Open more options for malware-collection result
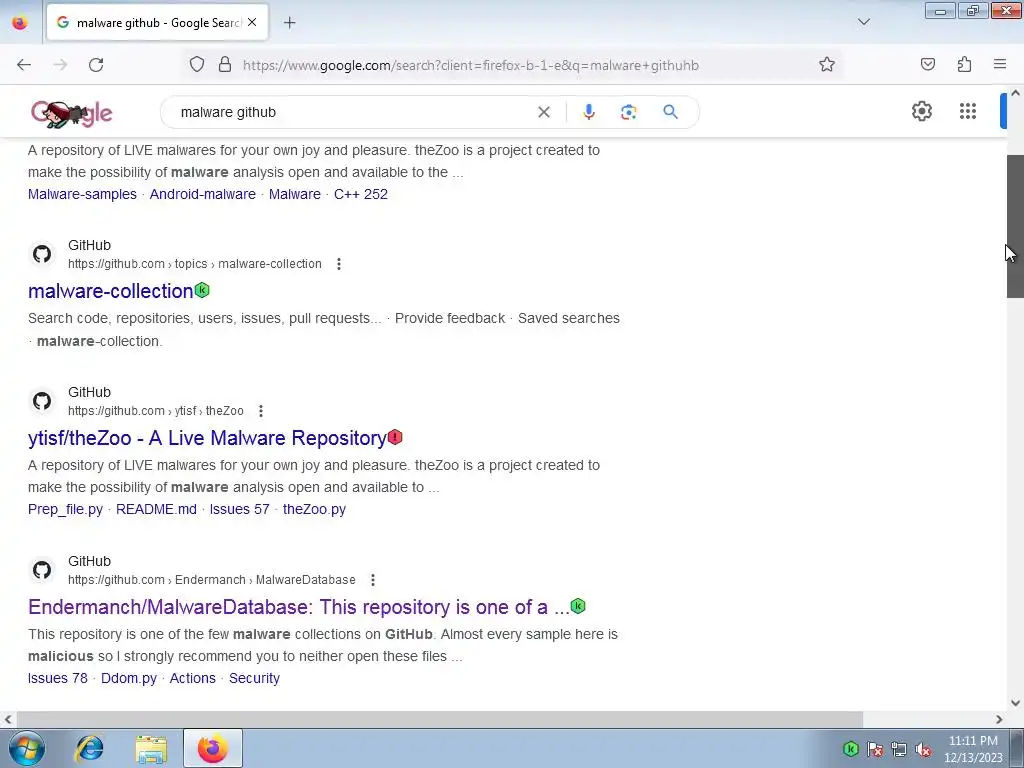1024x768 pixels. [x=338, y=264]
